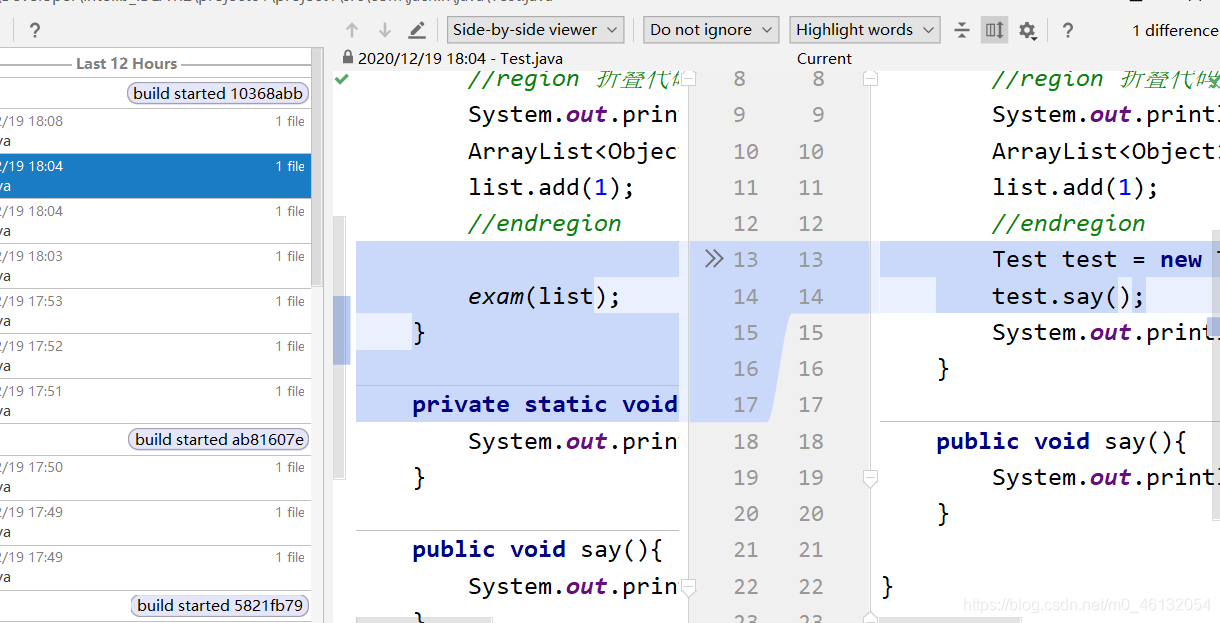Go to next difference with down arrow
The height and width of the screenshot is (623, 1220).
[x=384, y=30]
